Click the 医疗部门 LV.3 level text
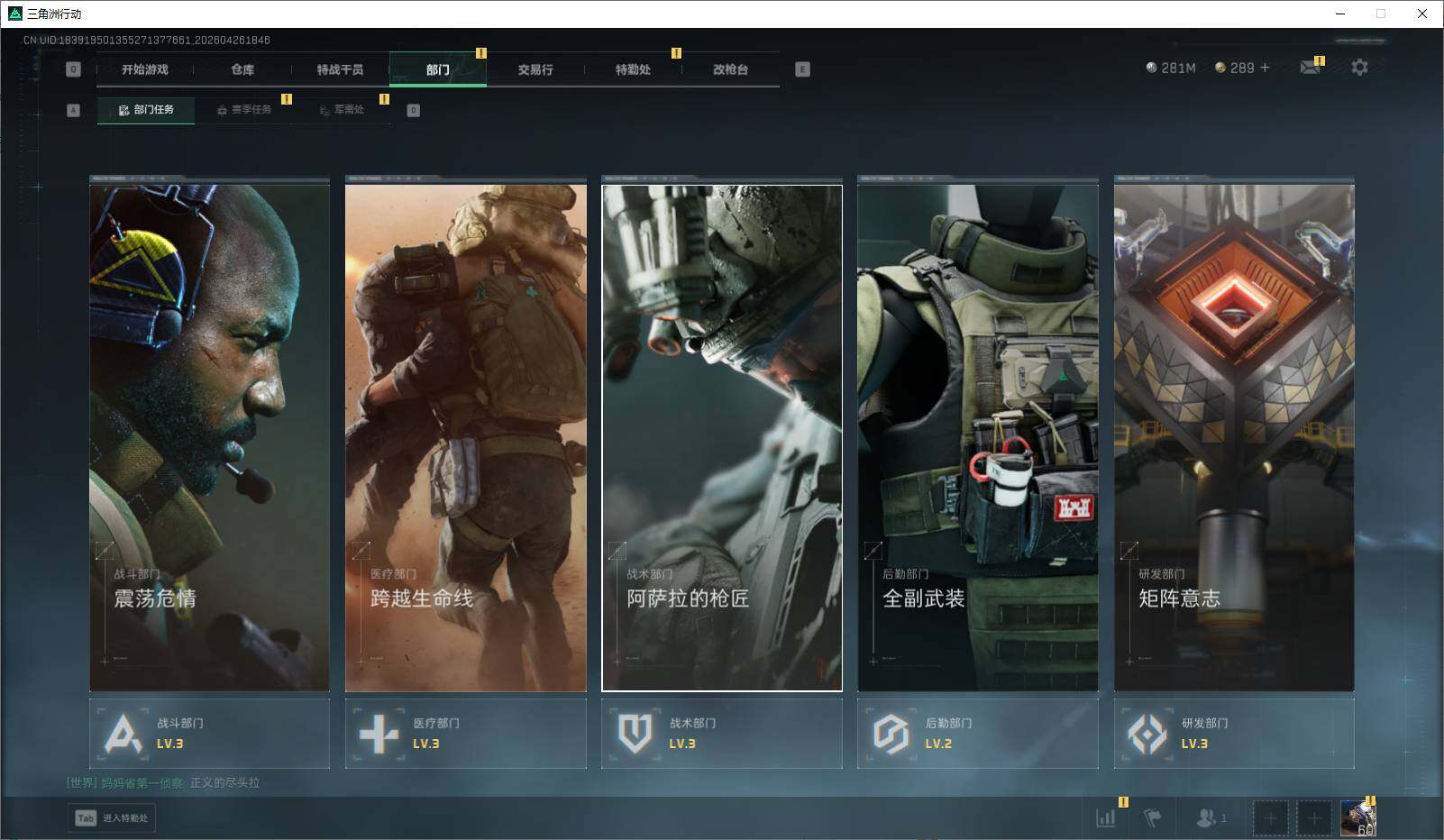Image resolution: width=1444 pixels, height=840 pixels. 426,744
